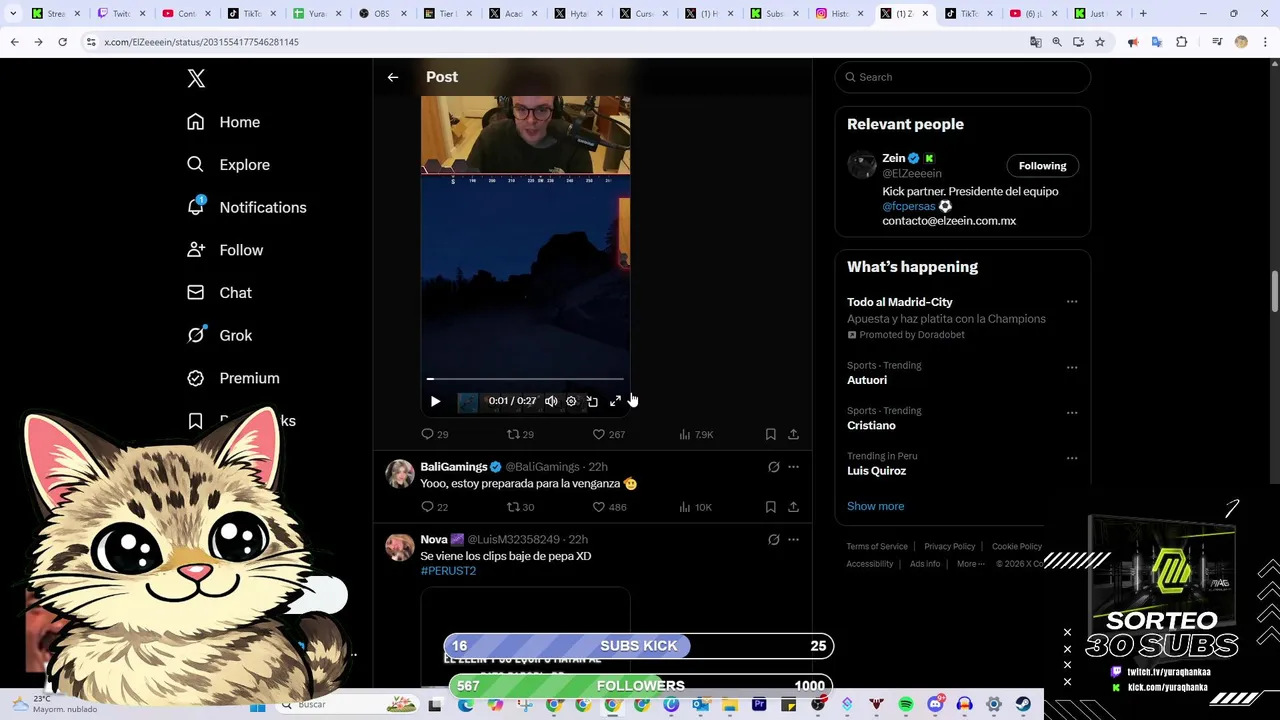
Task: Reply to BaliGamings comment
Action: [x=435, y=507]
